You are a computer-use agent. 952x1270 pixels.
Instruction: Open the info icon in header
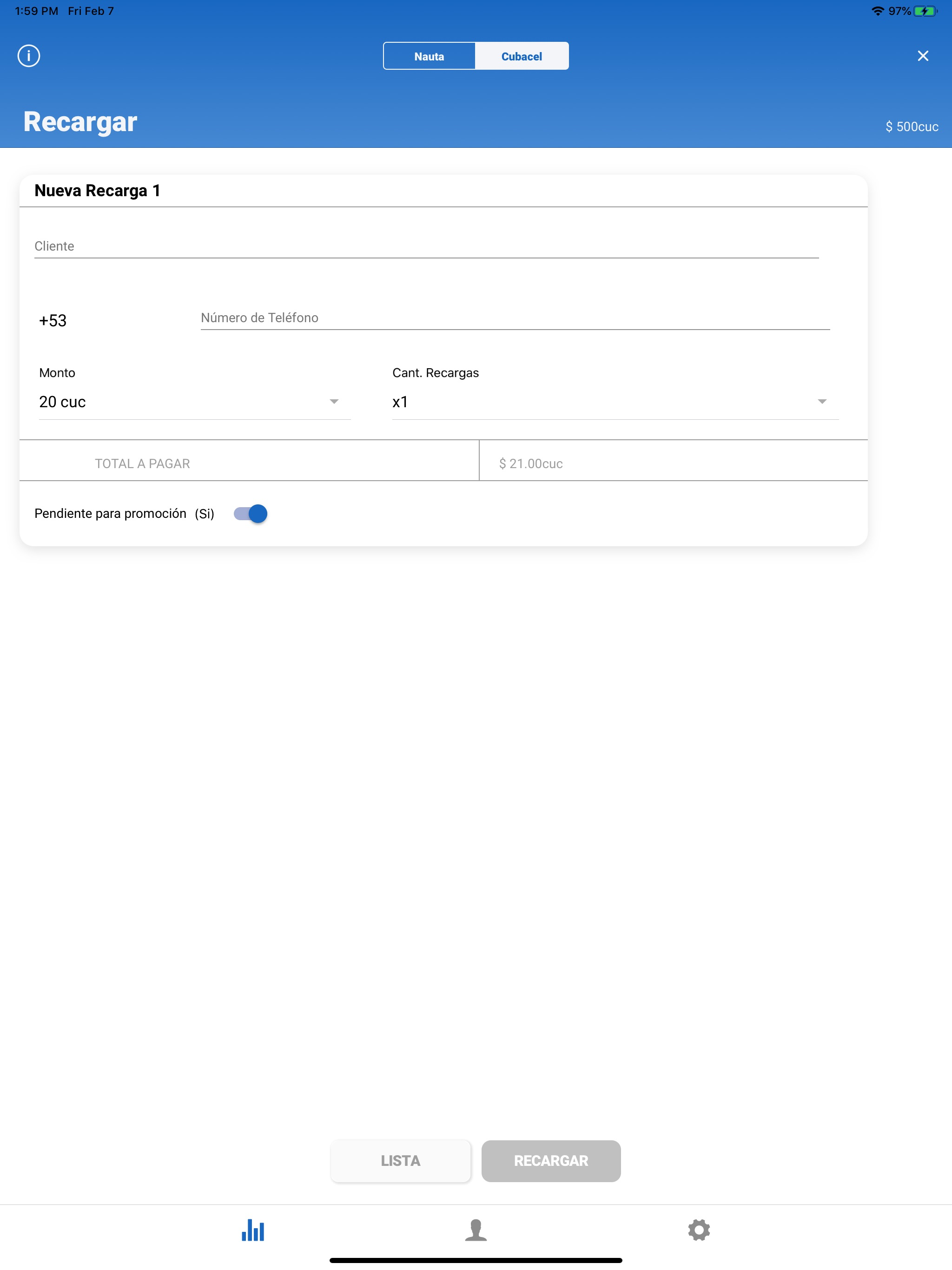click(x=29, y=56)
